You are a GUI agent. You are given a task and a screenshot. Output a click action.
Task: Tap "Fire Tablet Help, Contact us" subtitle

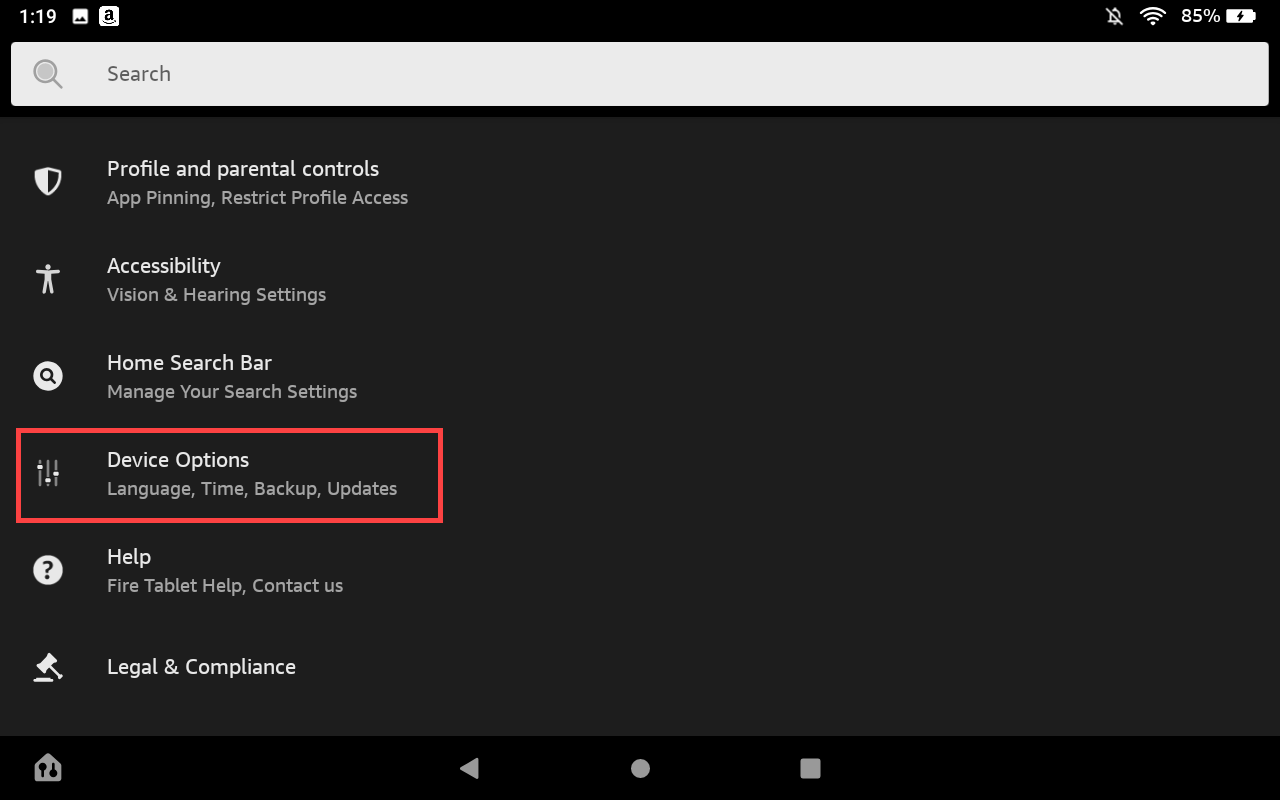pos(225,586)
